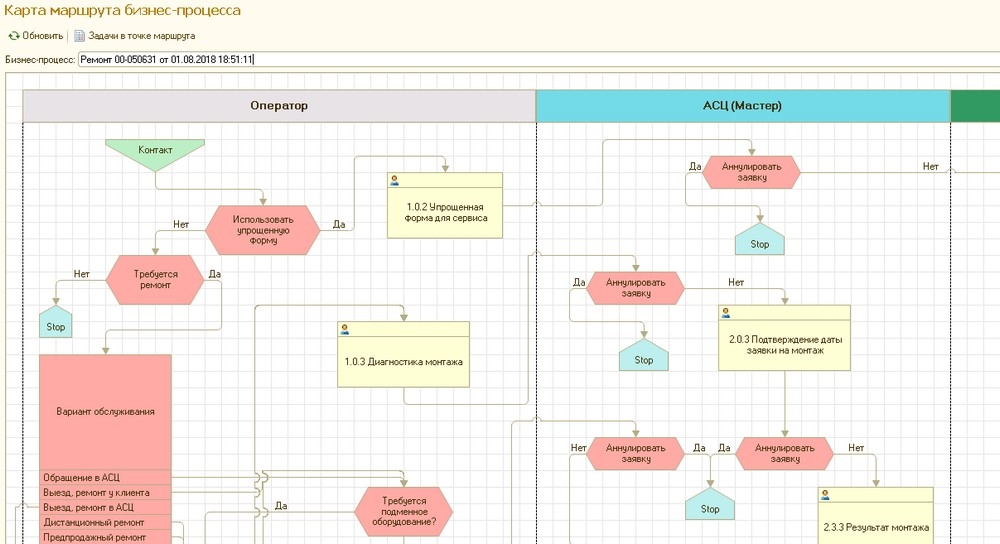
Task: Click the Обновить refresh icon
Action: 14,36
